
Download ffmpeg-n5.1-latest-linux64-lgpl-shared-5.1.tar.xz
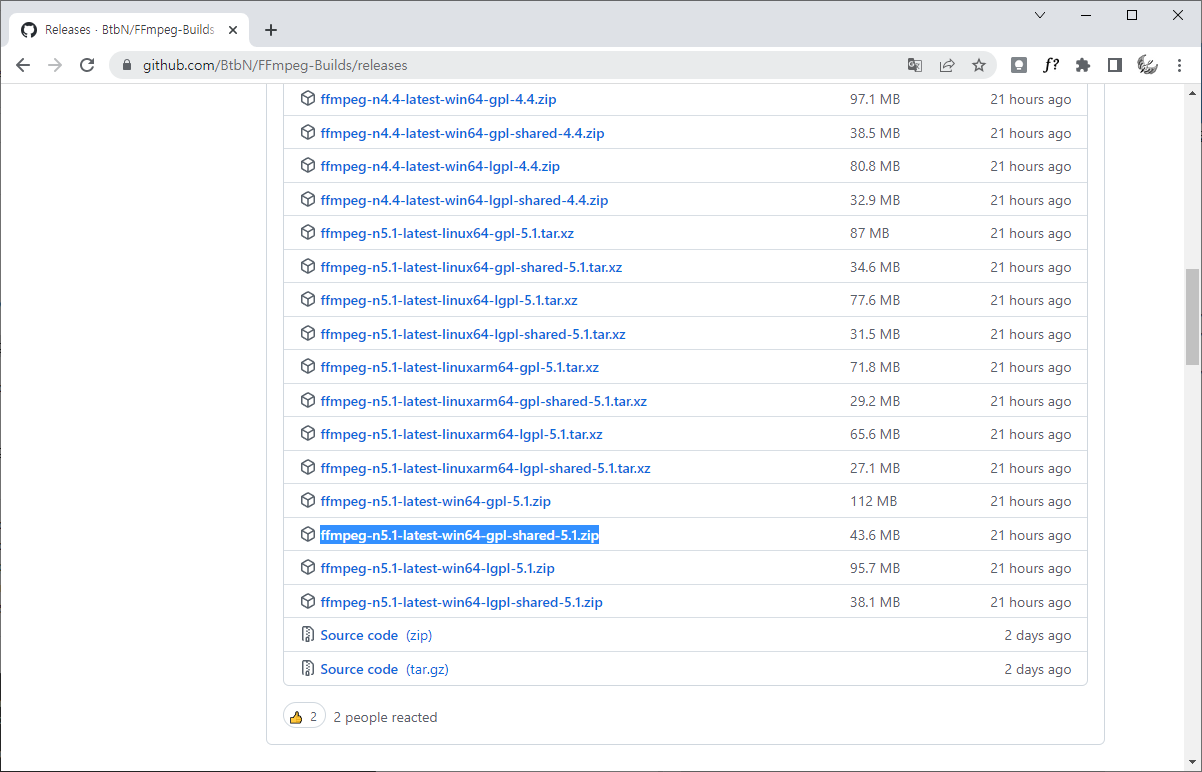pos(473,334)
